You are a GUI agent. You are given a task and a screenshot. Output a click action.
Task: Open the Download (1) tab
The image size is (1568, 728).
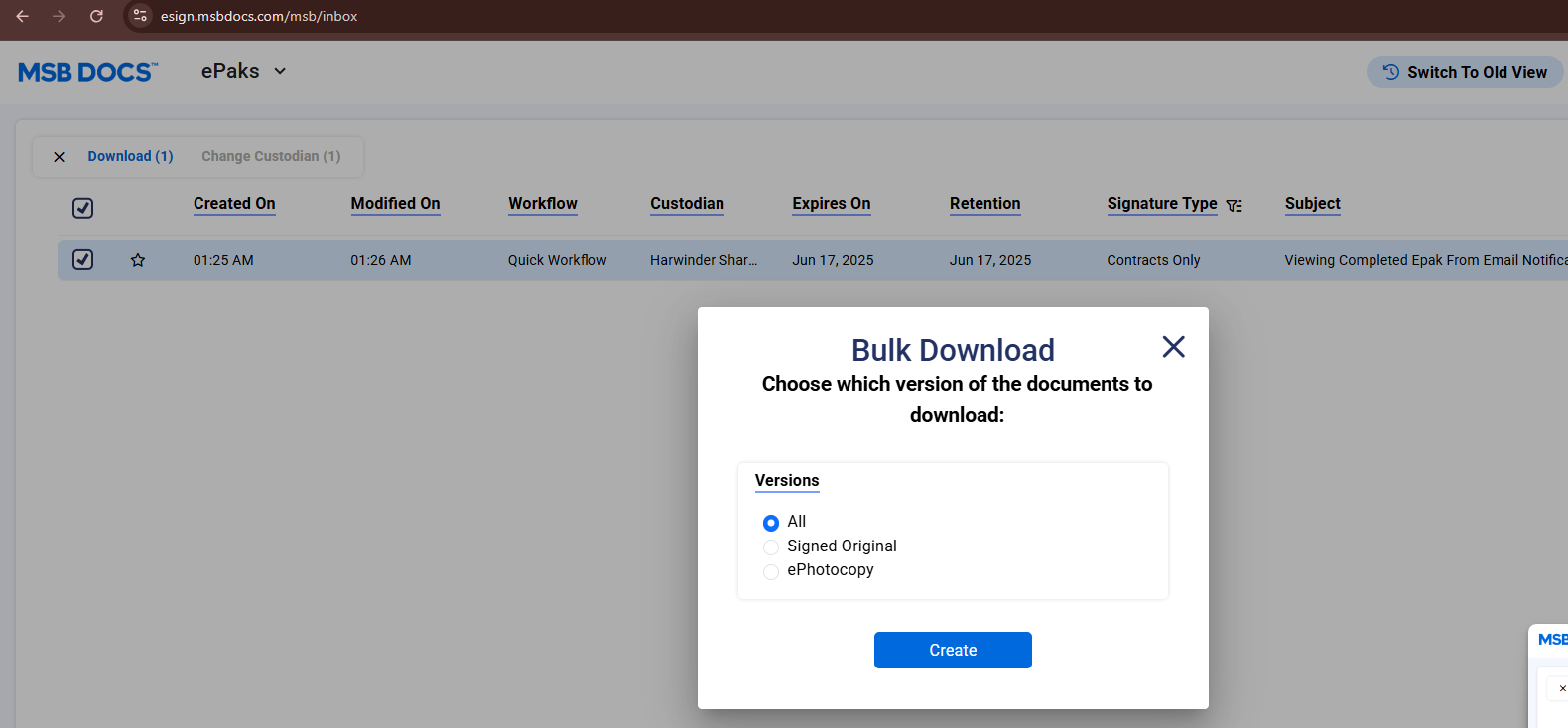[x=130, y=156]
